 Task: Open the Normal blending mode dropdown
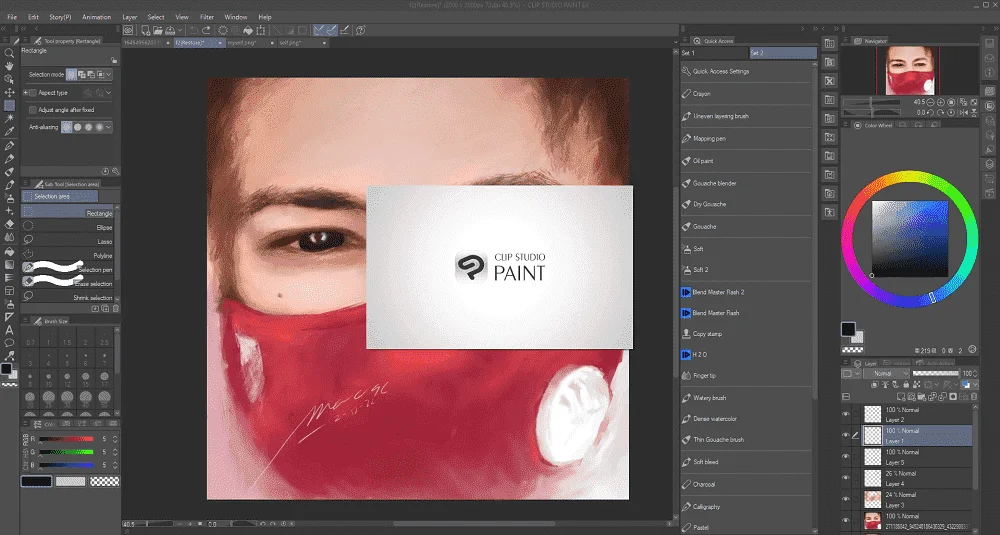click(886, 373)
